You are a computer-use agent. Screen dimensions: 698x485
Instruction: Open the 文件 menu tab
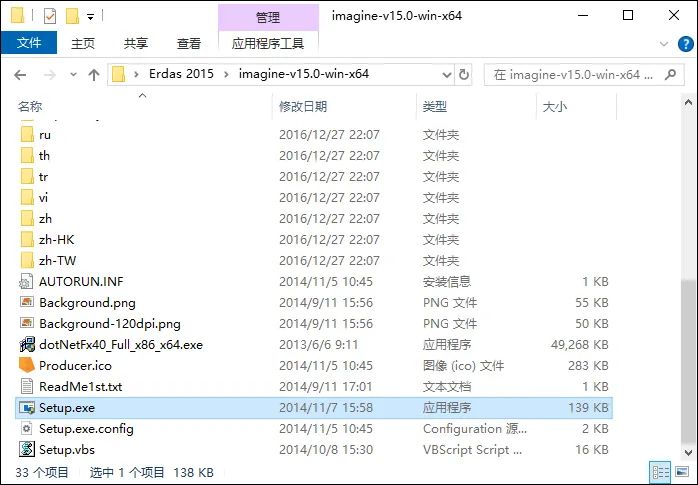(29, 43)
